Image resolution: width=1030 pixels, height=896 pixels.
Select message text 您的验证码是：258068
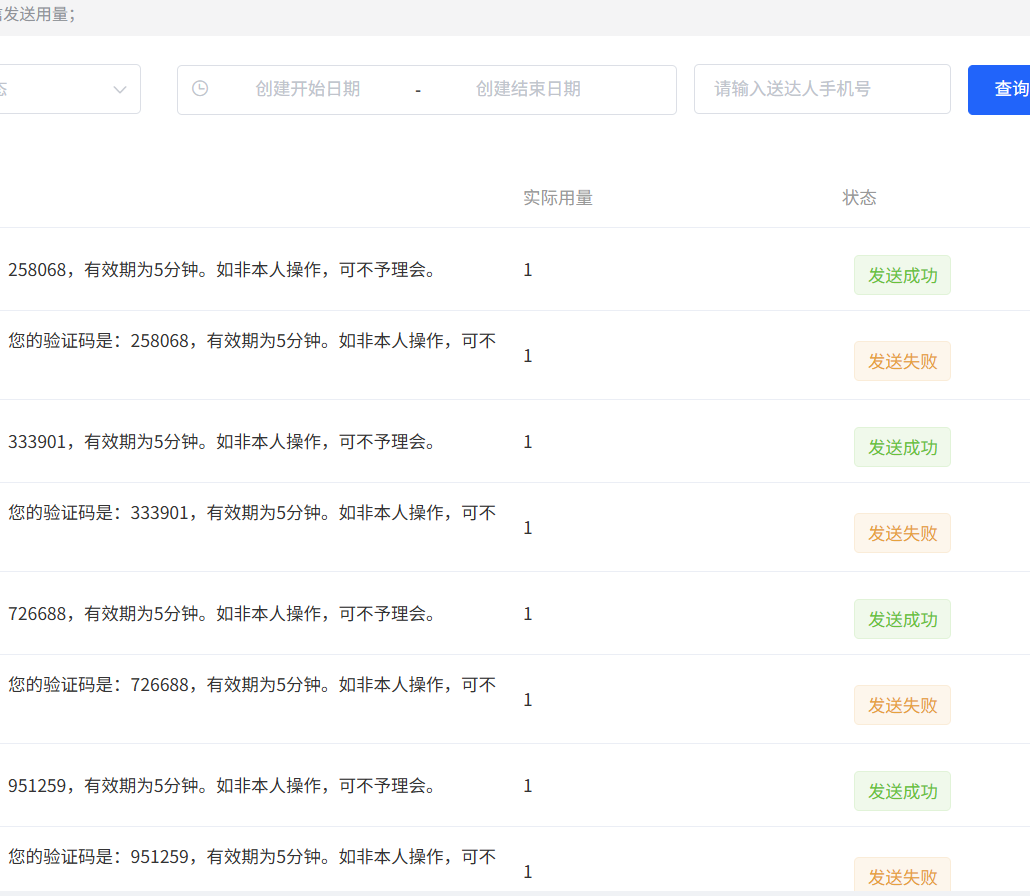[x=252, y=341]
